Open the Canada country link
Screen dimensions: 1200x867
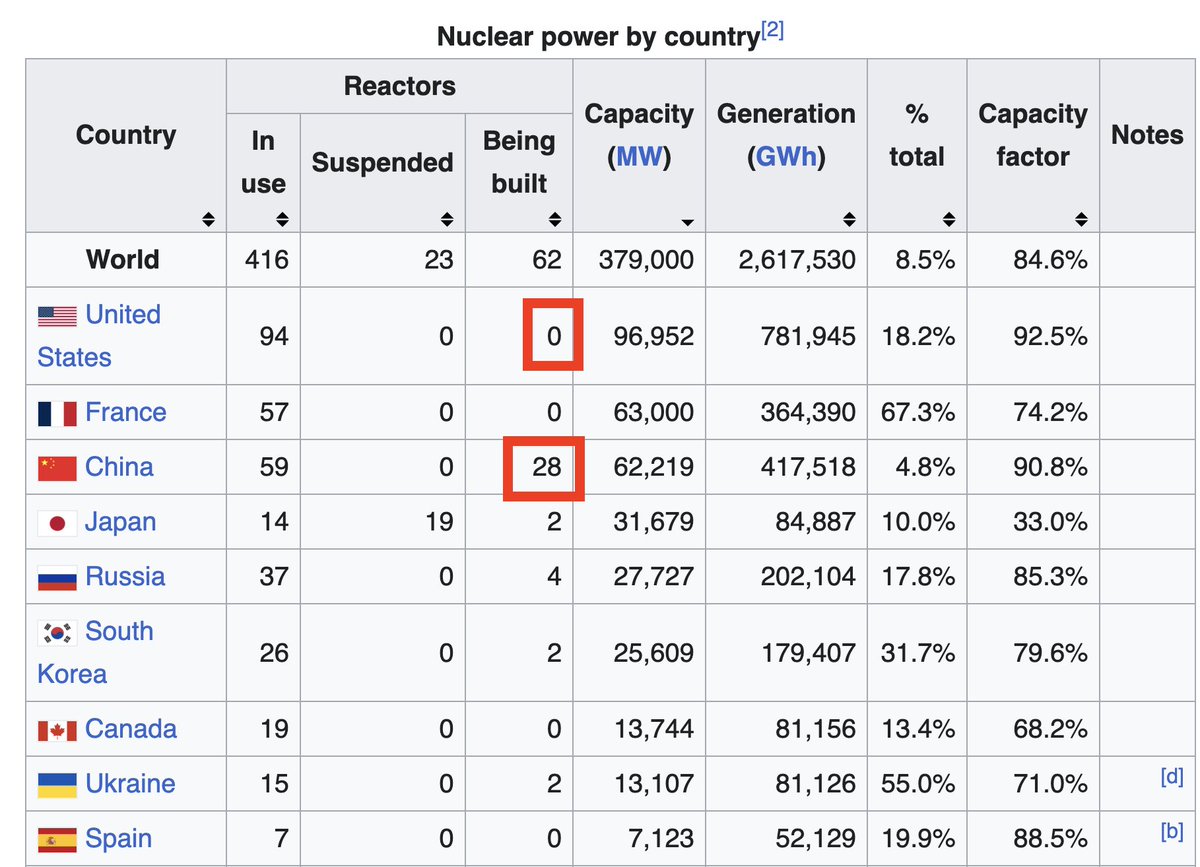click(x=131, y=729)
